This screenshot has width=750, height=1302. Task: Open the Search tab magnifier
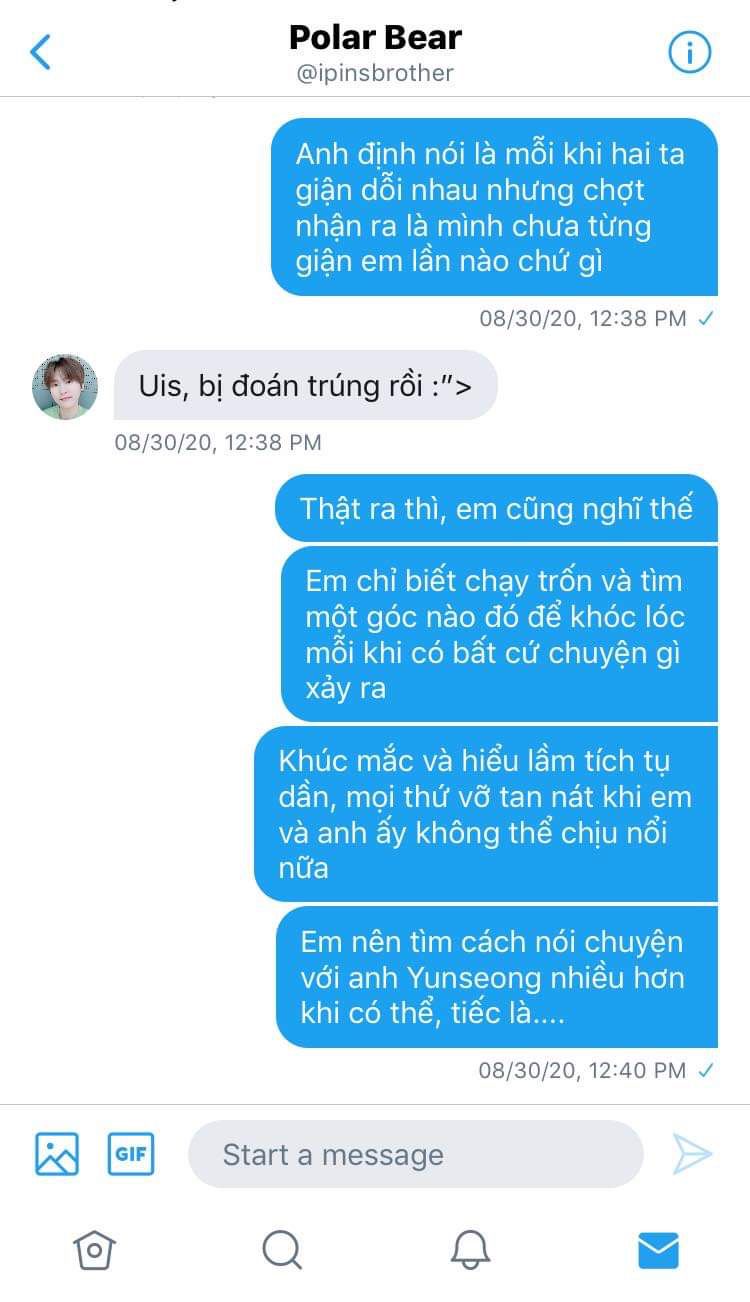[x=282, y=1249]
